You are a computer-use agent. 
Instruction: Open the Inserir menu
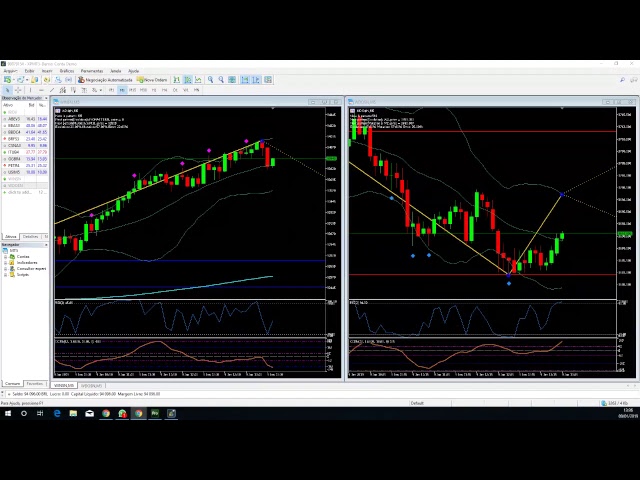pos(47,71)
